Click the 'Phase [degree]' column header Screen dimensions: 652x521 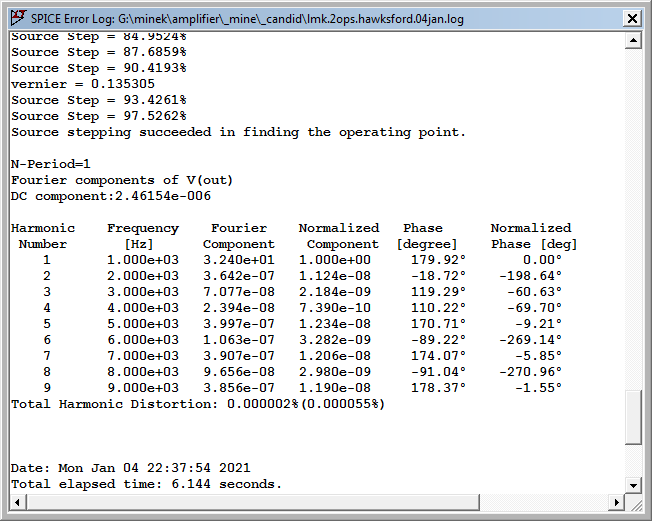[427, 236]
